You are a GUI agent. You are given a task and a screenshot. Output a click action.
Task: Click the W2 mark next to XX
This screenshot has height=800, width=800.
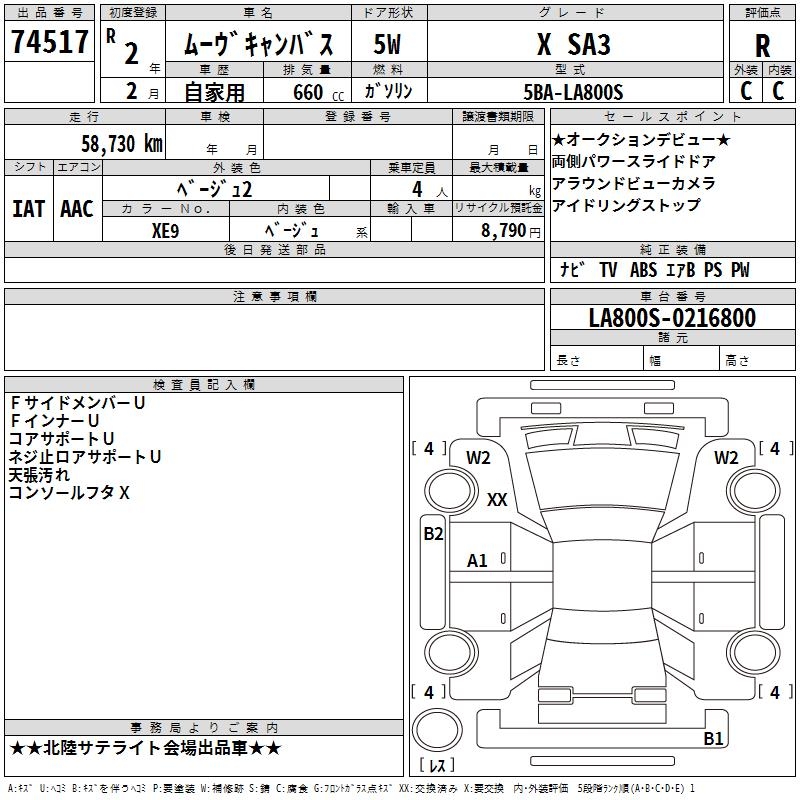click(x=478, y=458)
